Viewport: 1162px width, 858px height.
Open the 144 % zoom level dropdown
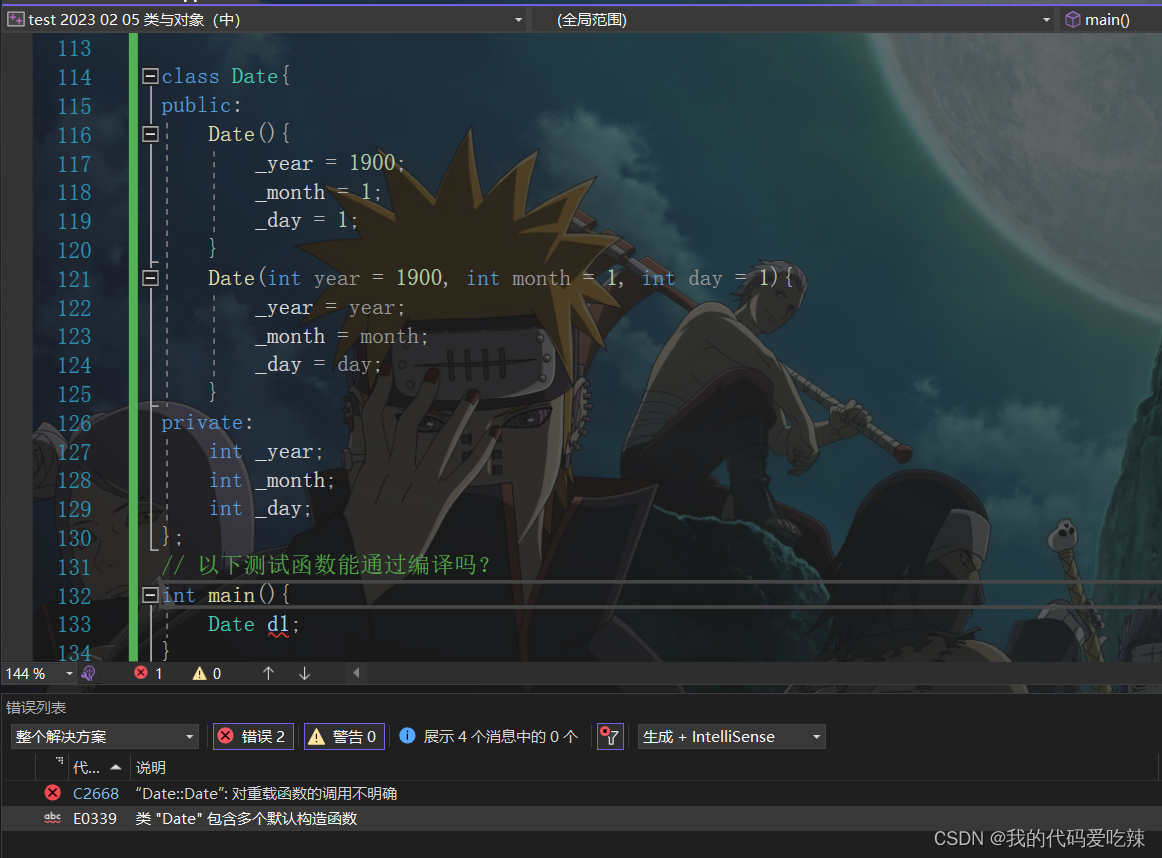coord(69,674)
